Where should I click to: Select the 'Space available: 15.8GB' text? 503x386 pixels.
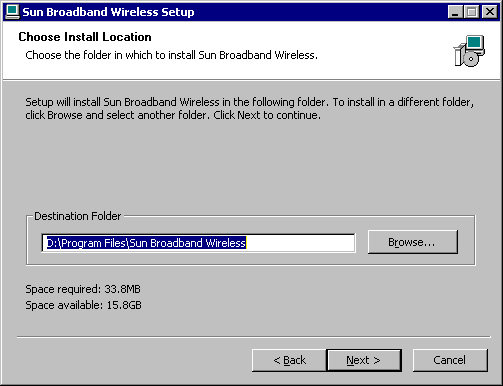[x=83, y=305]
